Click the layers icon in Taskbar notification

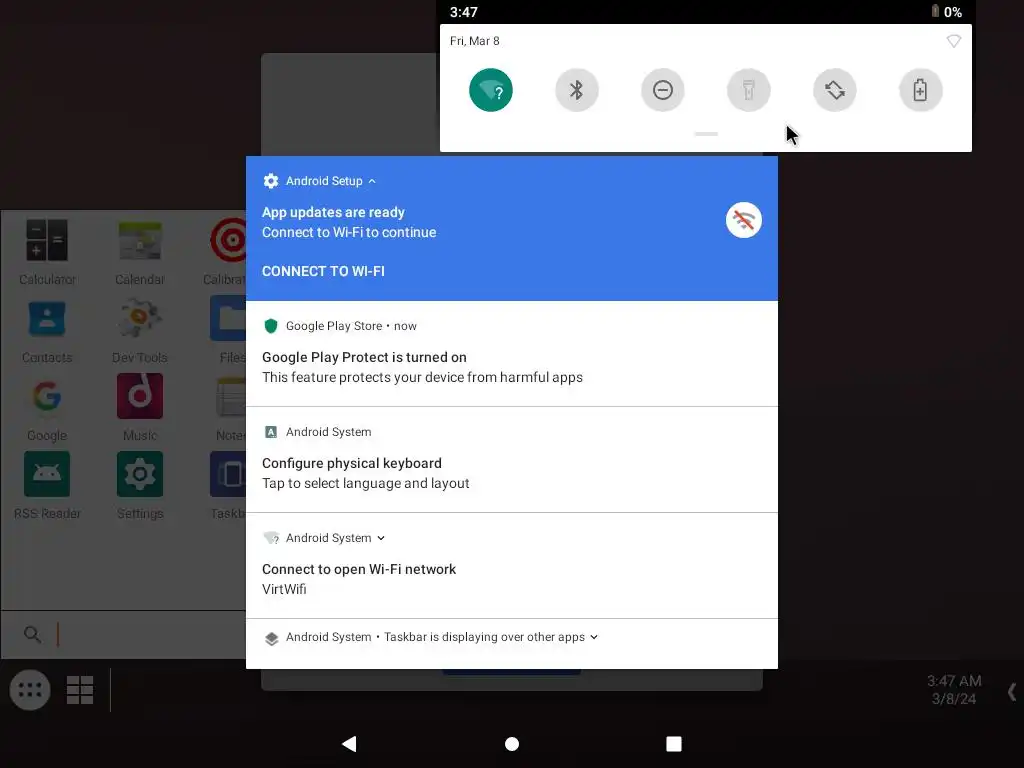272,638
